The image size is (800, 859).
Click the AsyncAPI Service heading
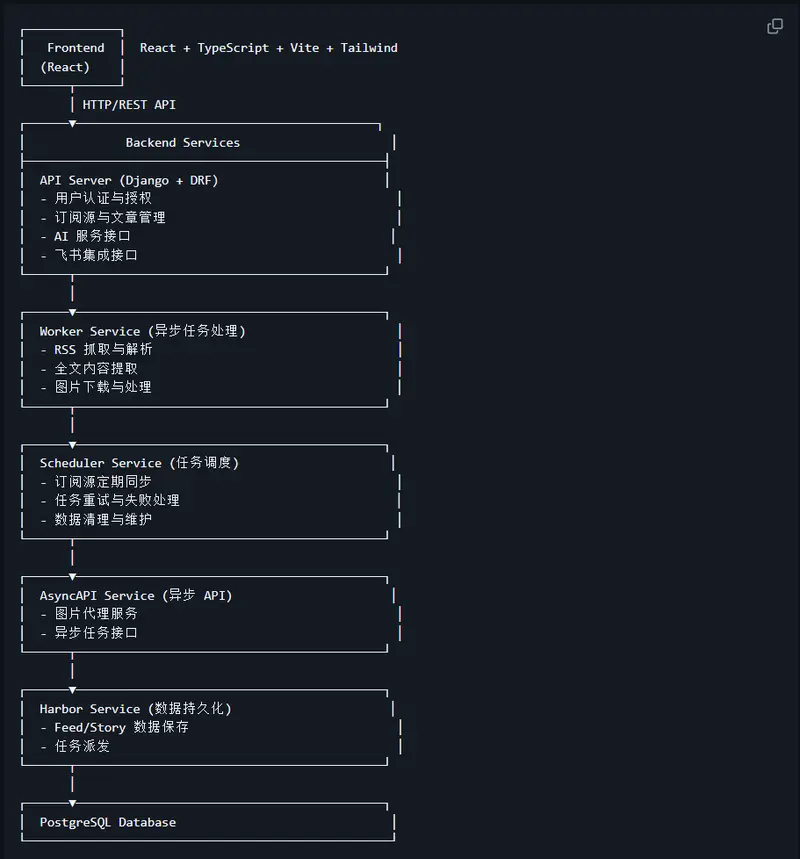click(x=135, y=595)
